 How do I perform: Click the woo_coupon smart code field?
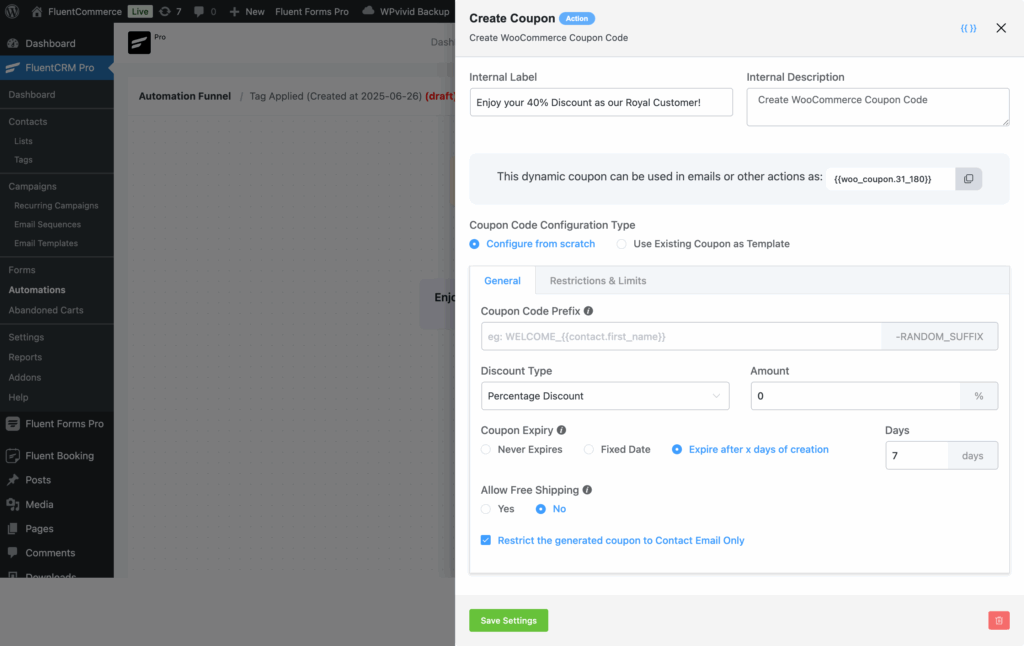[x=890, y=179]
